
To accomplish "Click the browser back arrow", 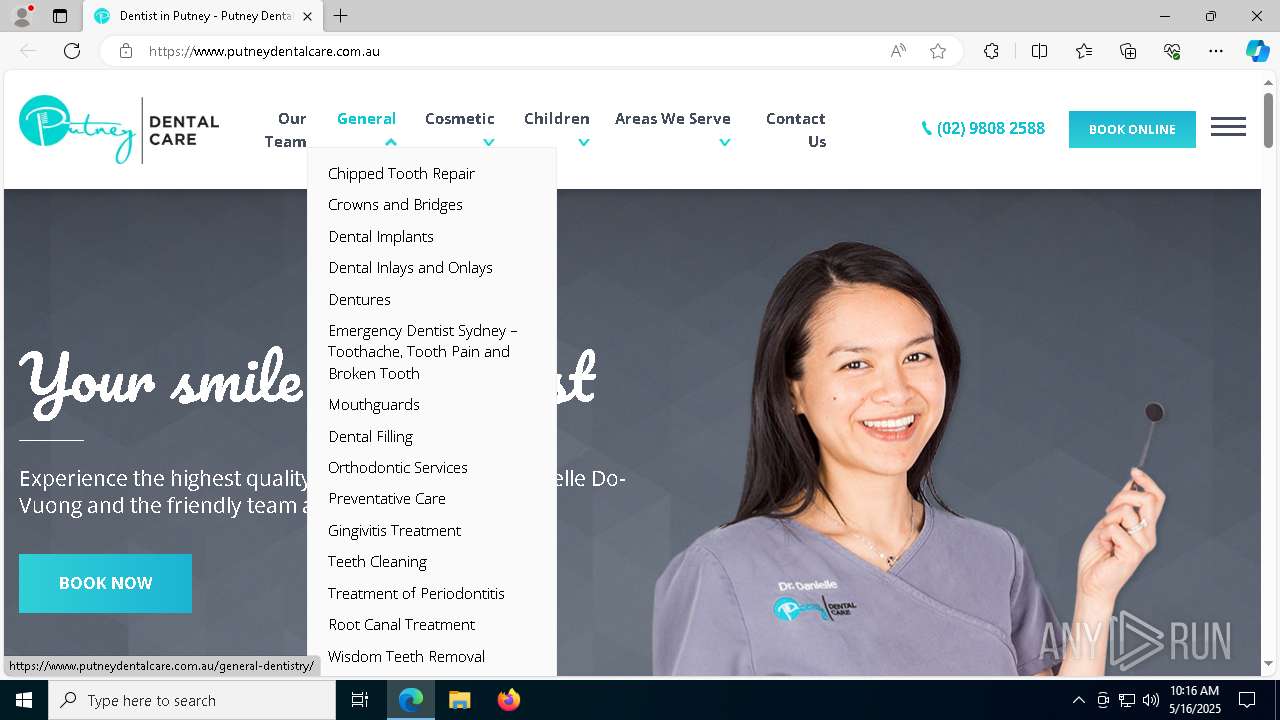I will pyautogui.click(x=28, y=51).
